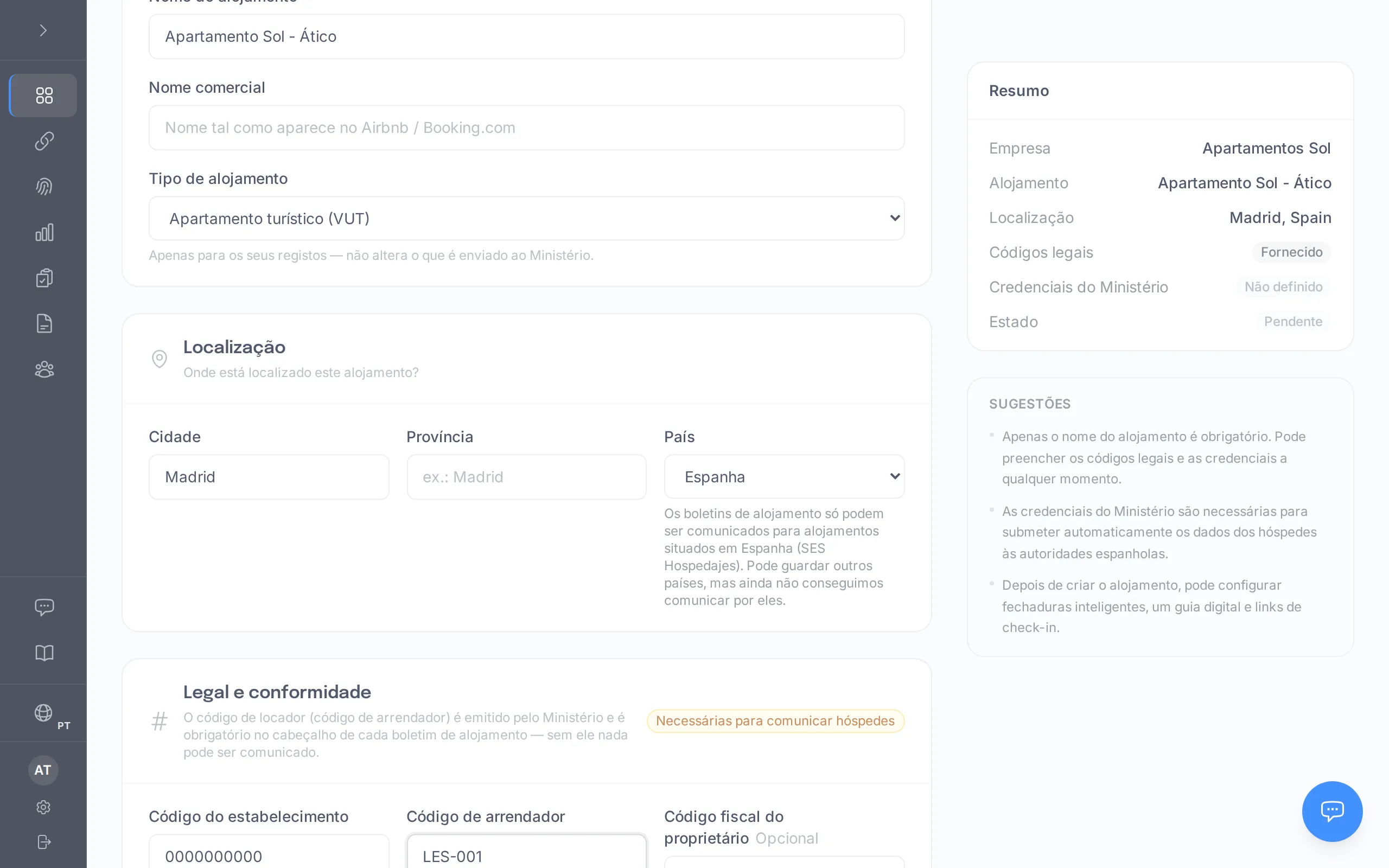Open the bar chart statistics icon
Image resolution: width=1389 pixels, height=868 pixels.
pyautogui.click(x=43, y=233)
